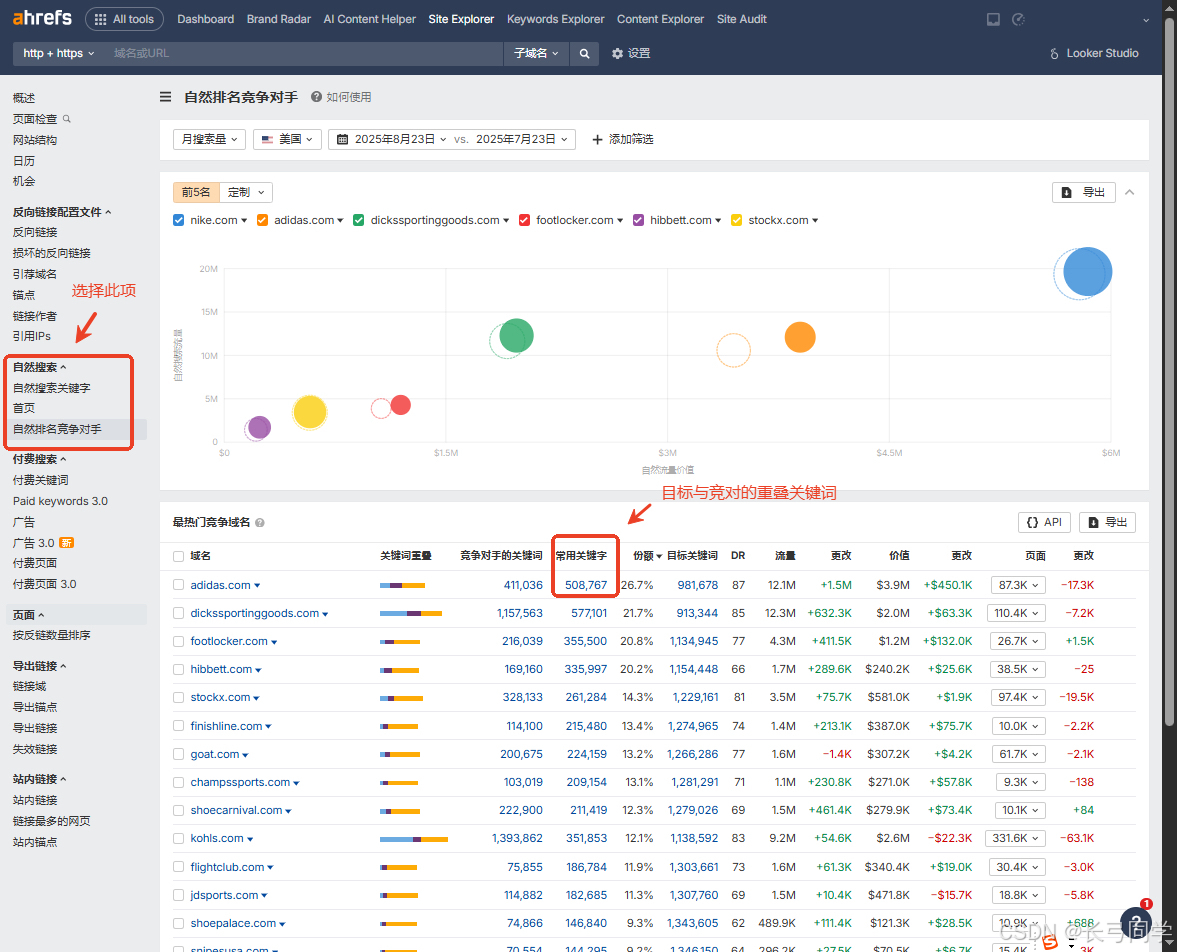Open settings gear next to 设置
Screen dimensions: 1177x952
point(617,53)
